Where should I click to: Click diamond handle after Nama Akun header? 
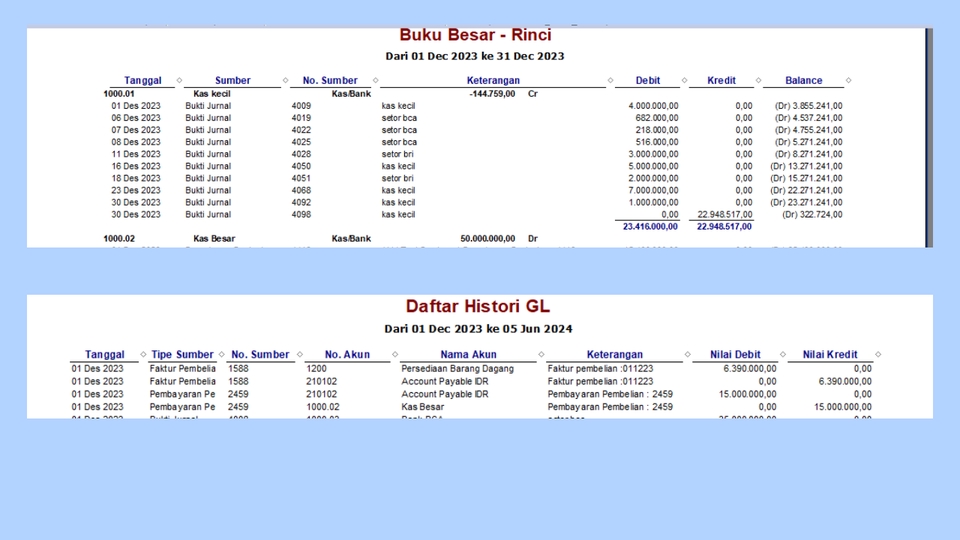[541, 354]
